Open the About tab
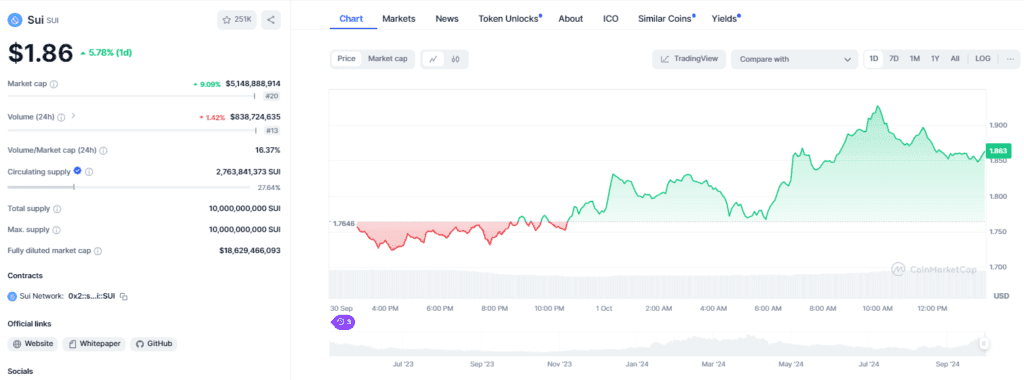Screen dimensions: 1024x380 pos(571,18)
